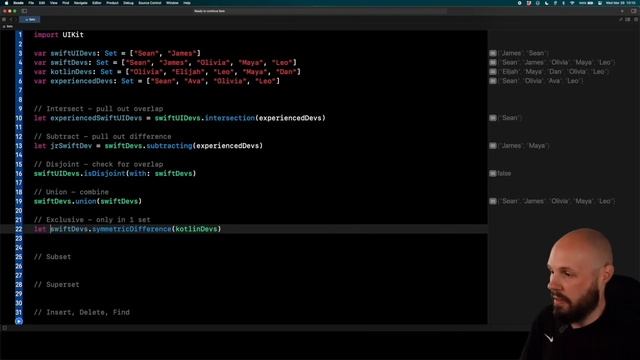The width and height of the screenshot is (640, 360).
Task: Open the Product menu
Action: click(112, 3)
